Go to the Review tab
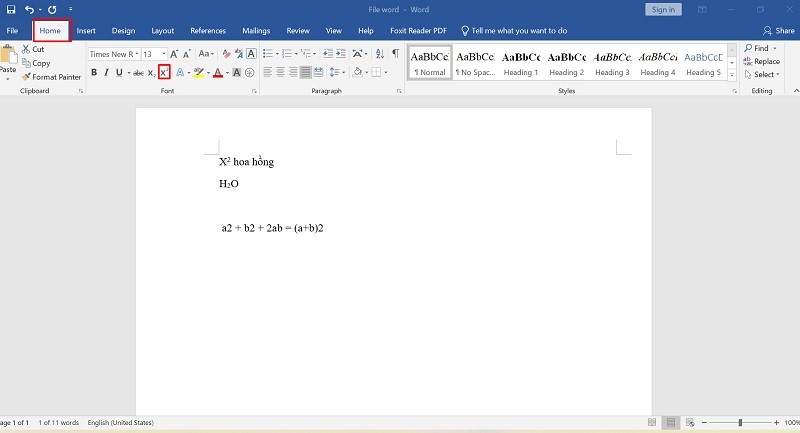The height and width of the screenshot is (433, 800). [298, 31]
